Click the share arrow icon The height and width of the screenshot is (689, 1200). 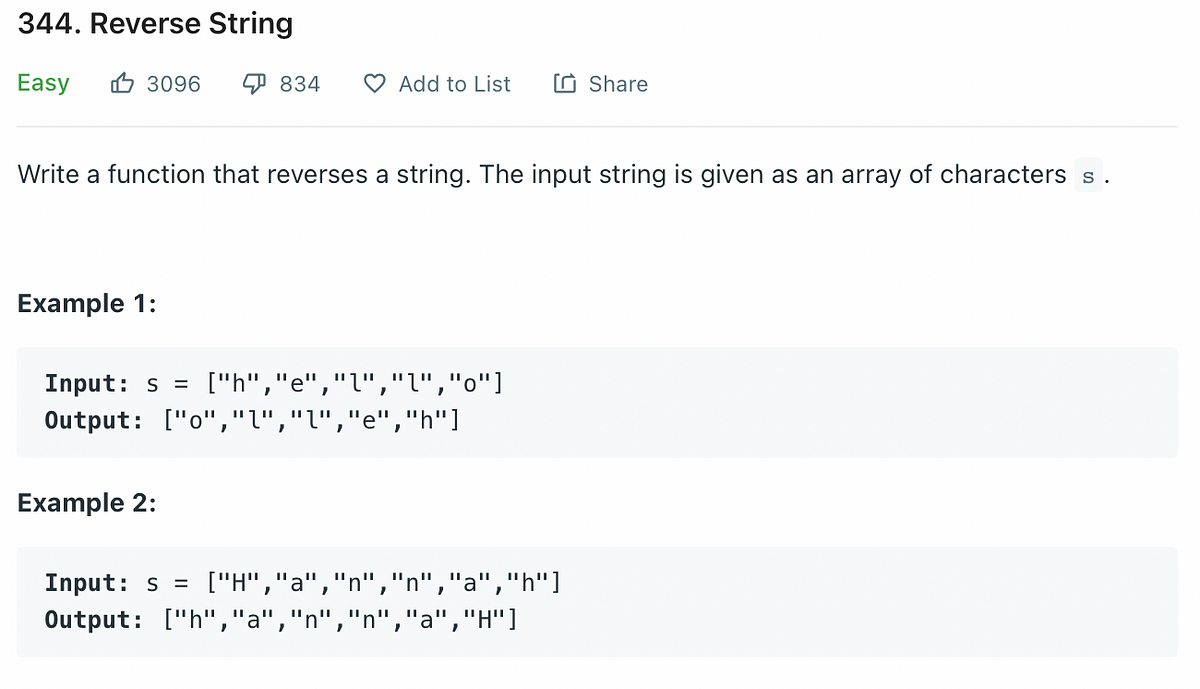point(564,84)
